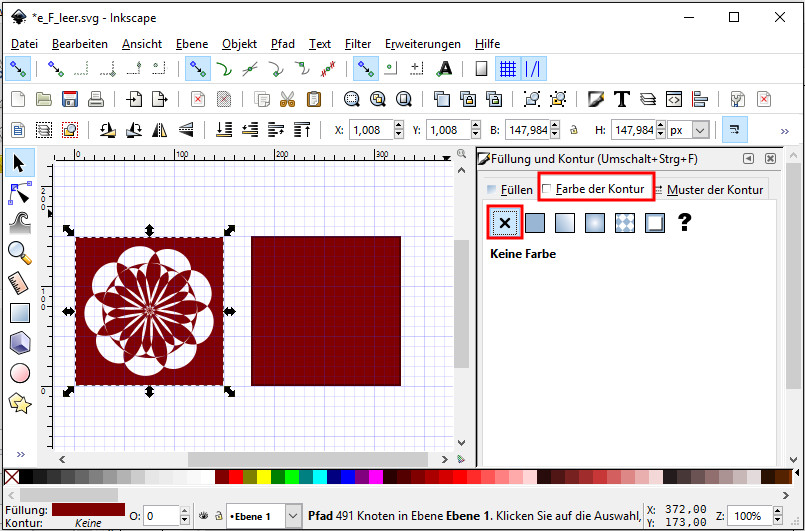
Task: Select Pattern paint button
Action: (x=624, y=222)
